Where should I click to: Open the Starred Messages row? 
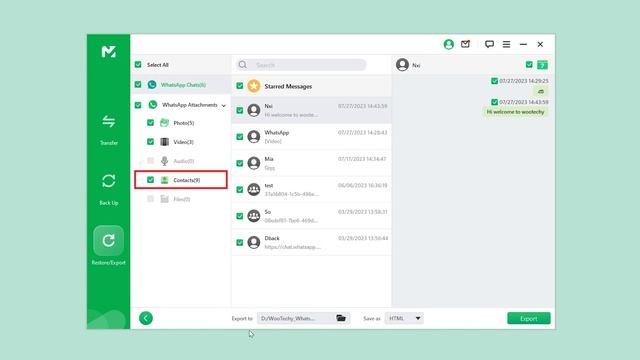(x=311, y=86)
